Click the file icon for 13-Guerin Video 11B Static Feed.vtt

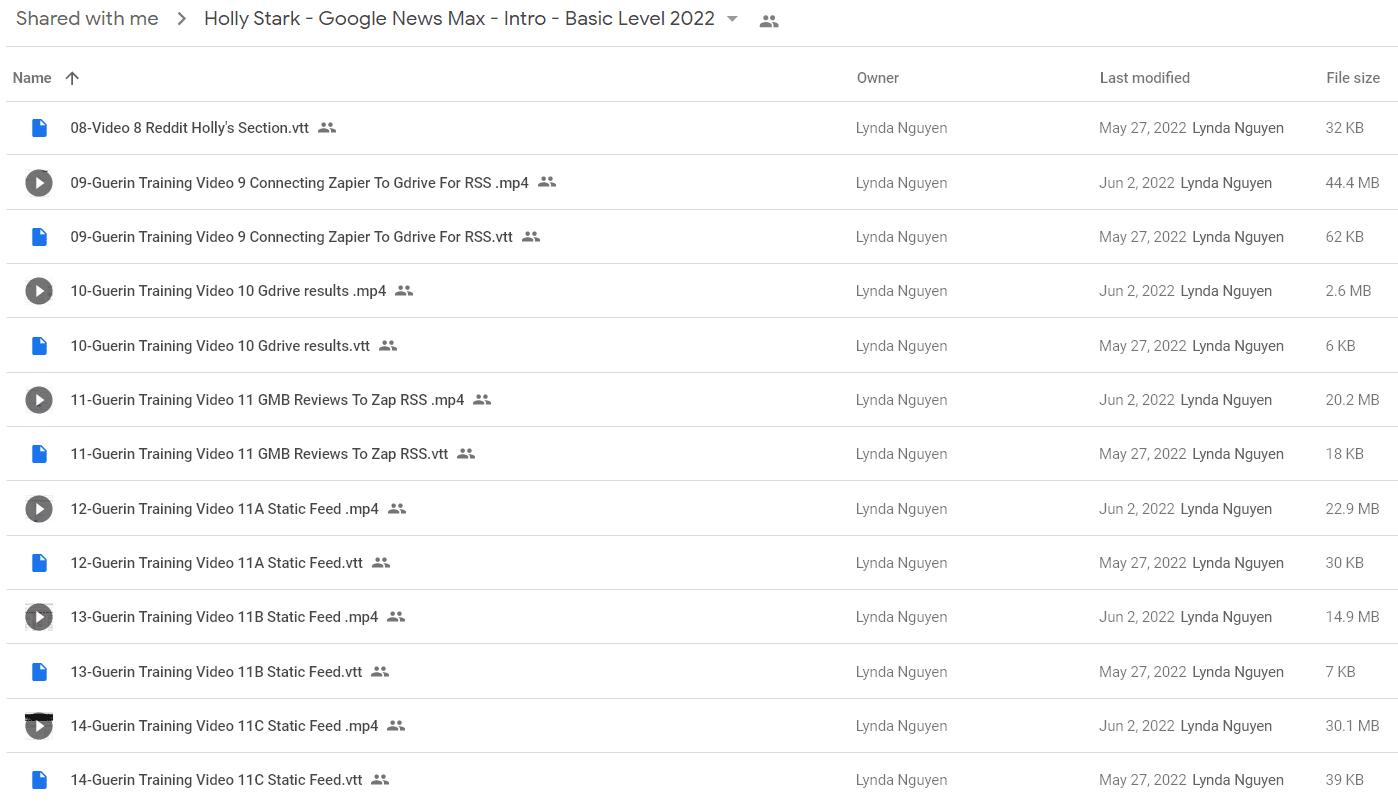coord(39,672)
